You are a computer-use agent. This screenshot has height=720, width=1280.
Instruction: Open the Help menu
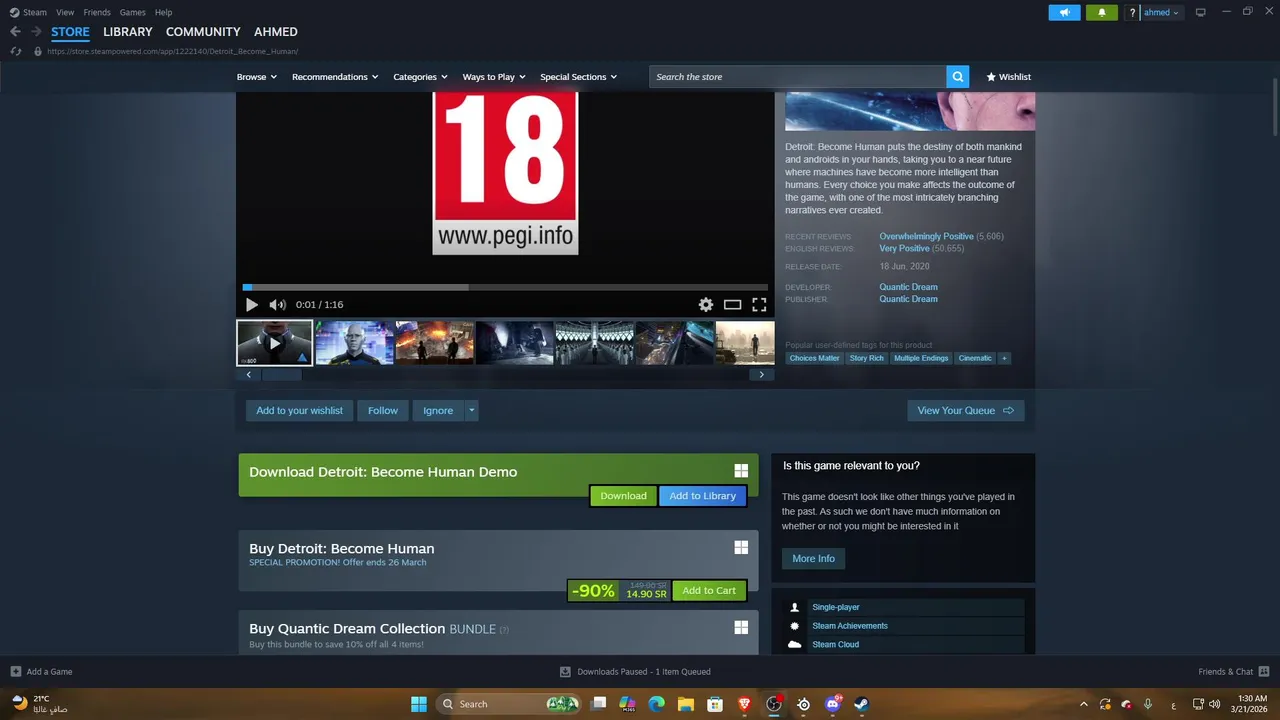click(163, 12)
